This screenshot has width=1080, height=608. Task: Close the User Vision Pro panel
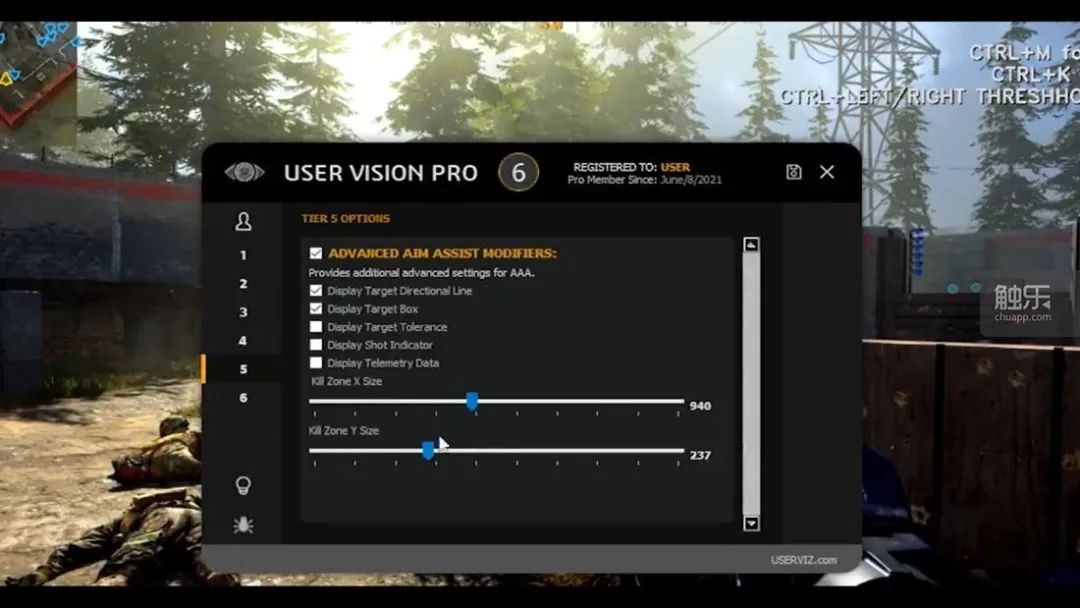pos(827,172)
